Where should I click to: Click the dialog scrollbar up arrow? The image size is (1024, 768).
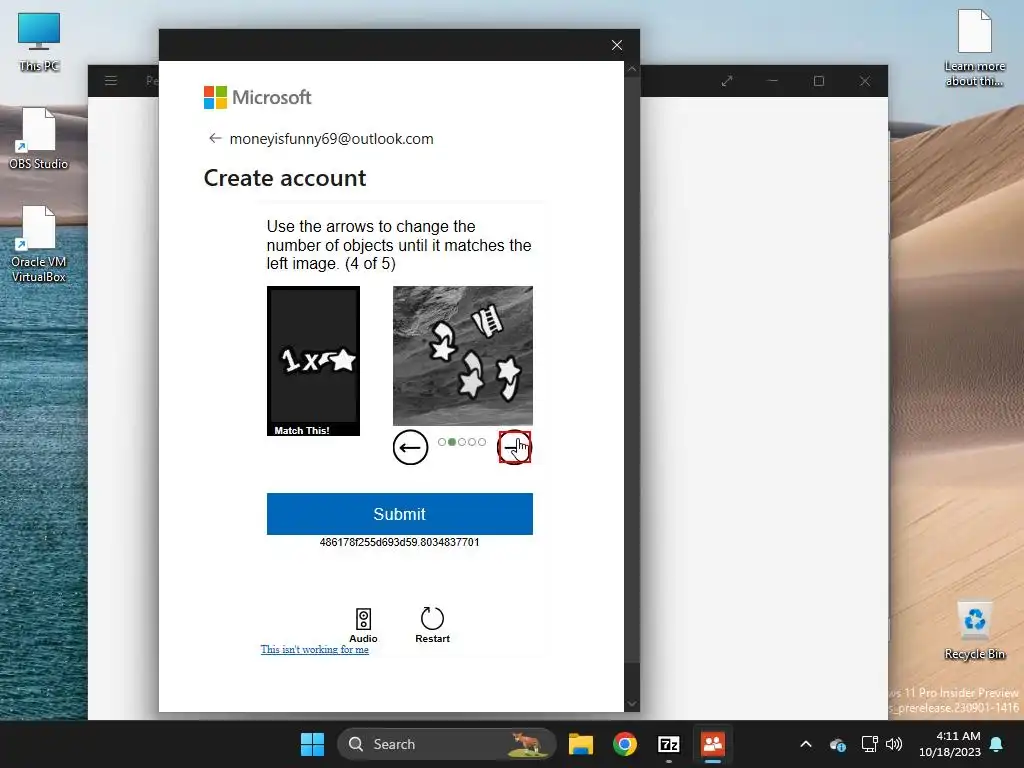[x=632, y=69]
